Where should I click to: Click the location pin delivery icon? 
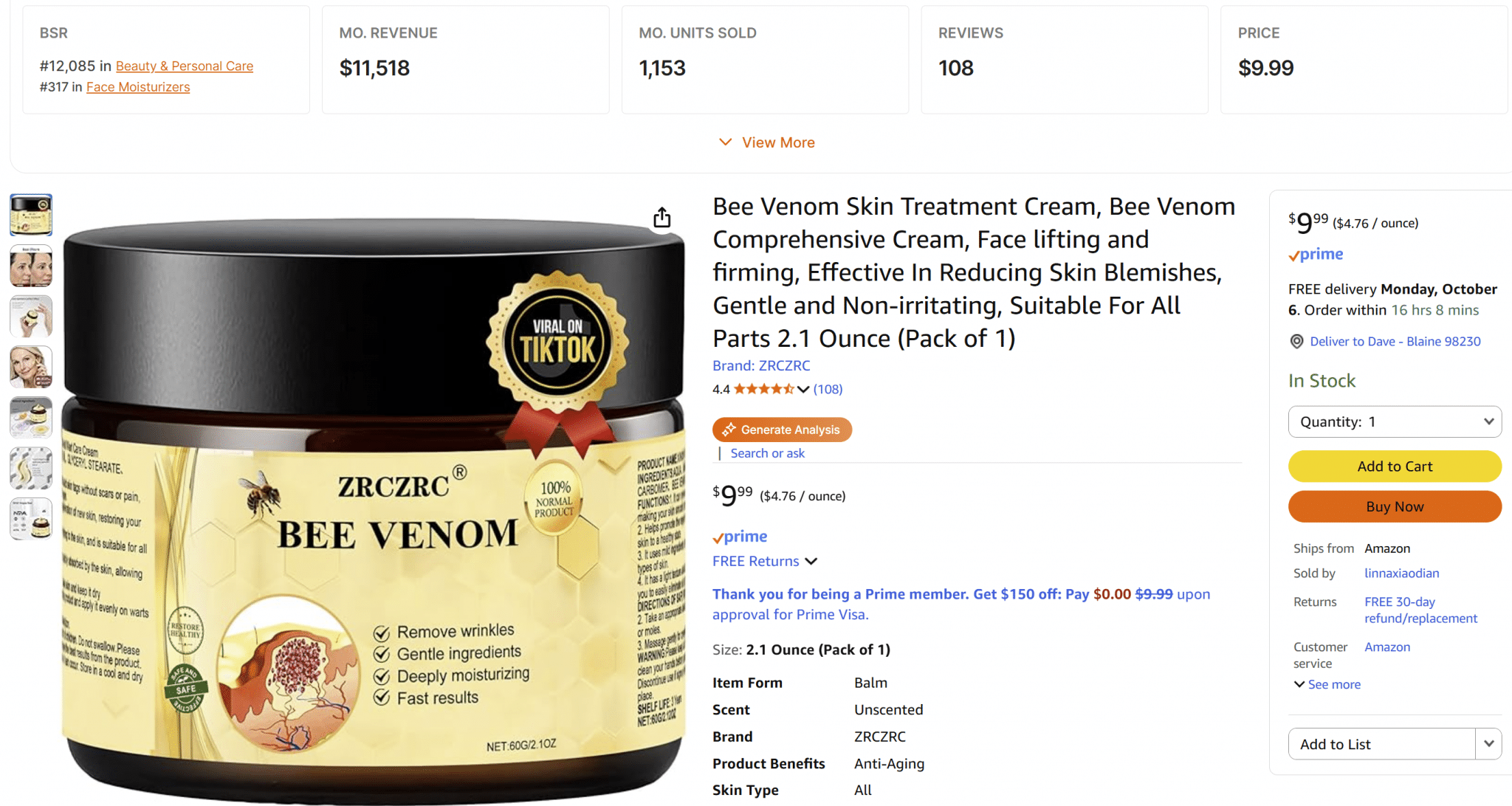1296,341
